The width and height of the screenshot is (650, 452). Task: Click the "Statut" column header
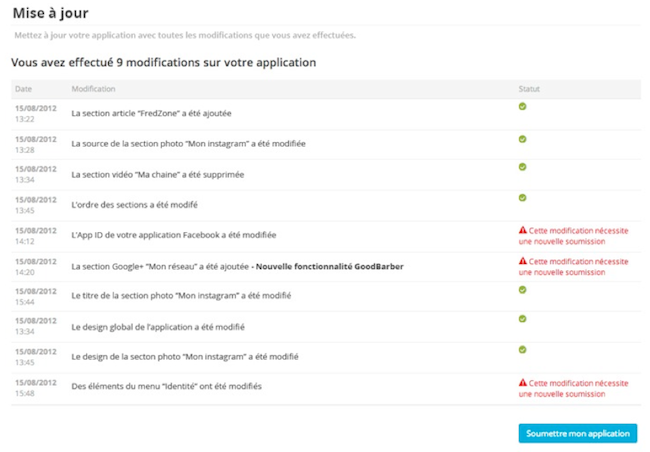529,89
